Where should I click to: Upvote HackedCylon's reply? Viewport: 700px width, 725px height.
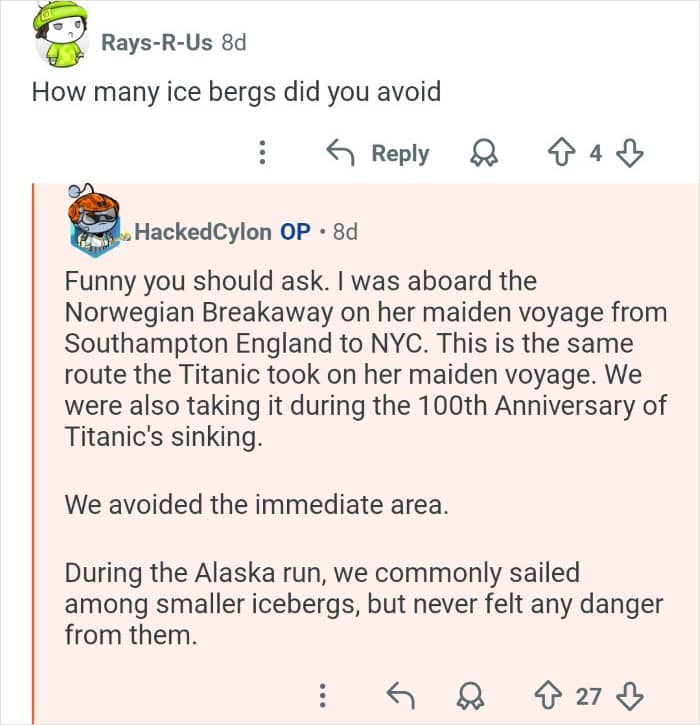pos(548,696)
